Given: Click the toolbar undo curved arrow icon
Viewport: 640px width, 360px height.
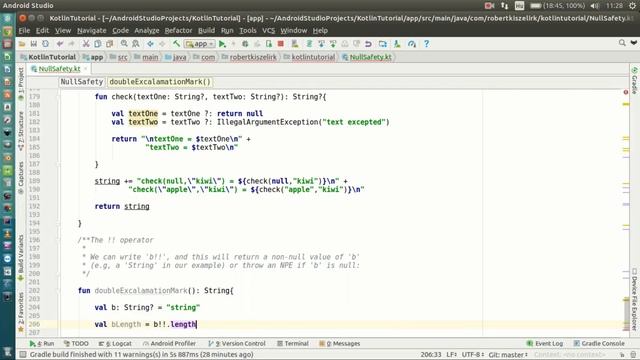Looking at the screenshot, I should (368, 44).
